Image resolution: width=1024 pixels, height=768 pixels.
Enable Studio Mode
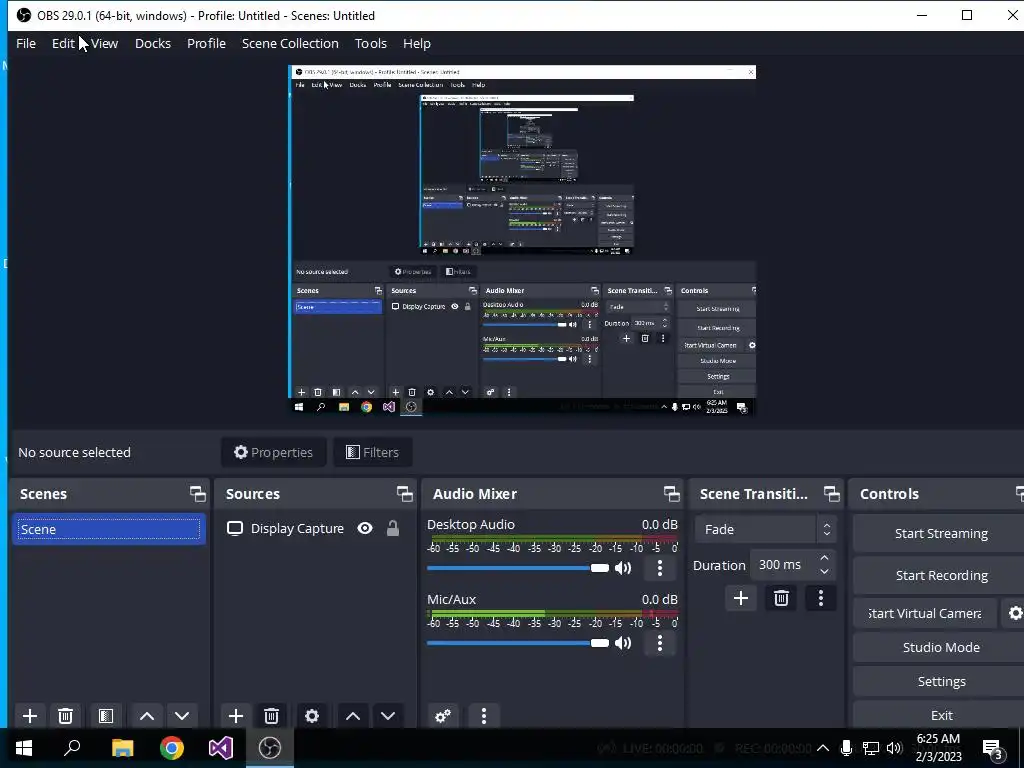[940, 647]
